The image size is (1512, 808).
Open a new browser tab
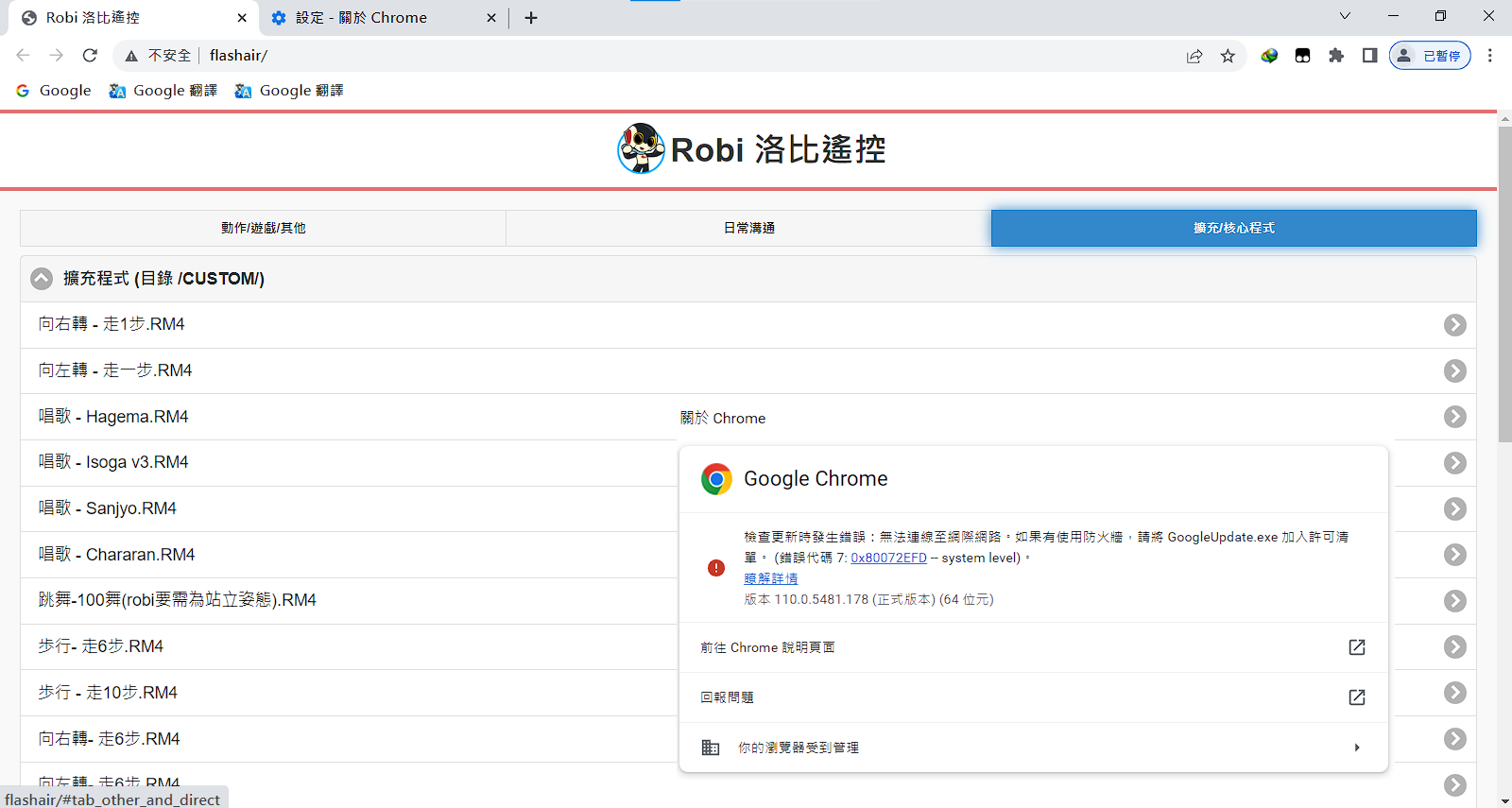531,18
